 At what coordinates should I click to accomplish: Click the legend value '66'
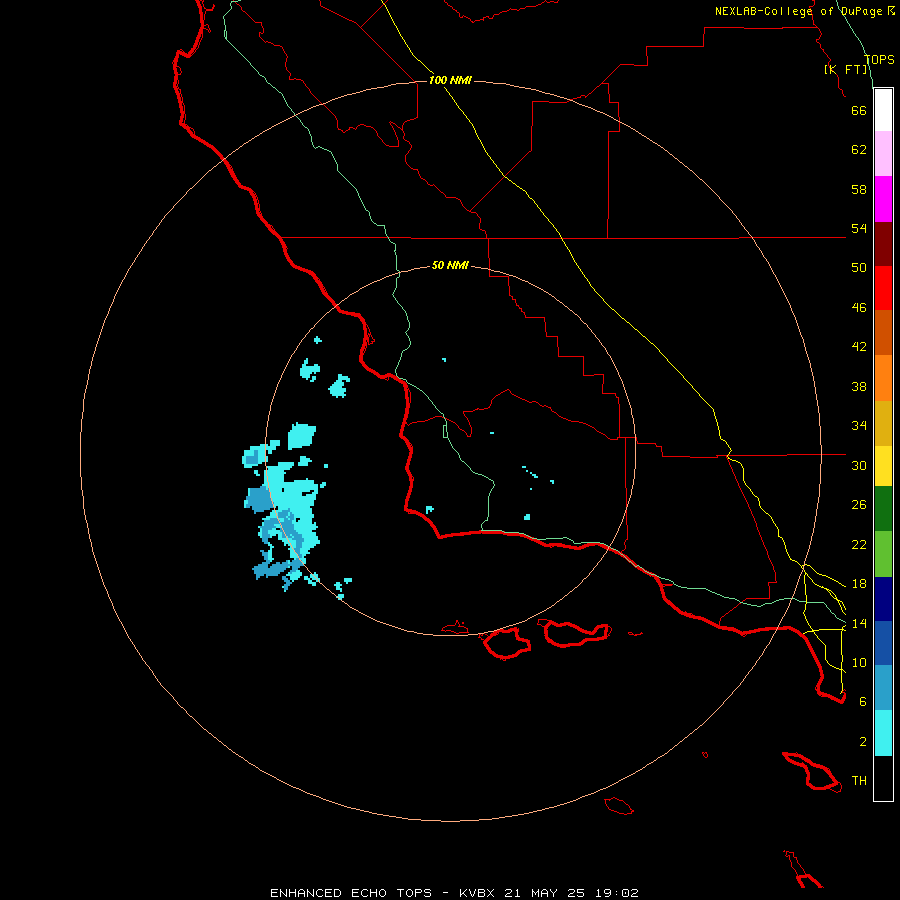(x=859, y=110)
